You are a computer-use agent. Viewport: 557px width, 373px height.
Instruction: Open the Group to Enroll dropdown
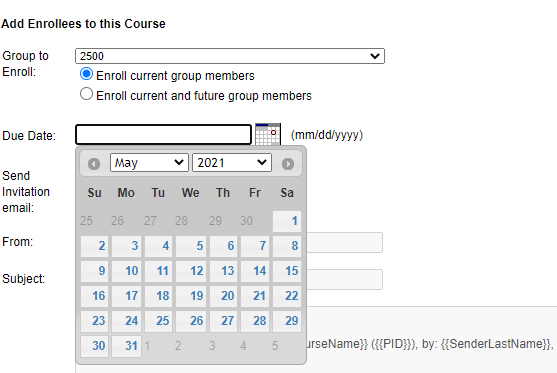(x=230, y=56)
